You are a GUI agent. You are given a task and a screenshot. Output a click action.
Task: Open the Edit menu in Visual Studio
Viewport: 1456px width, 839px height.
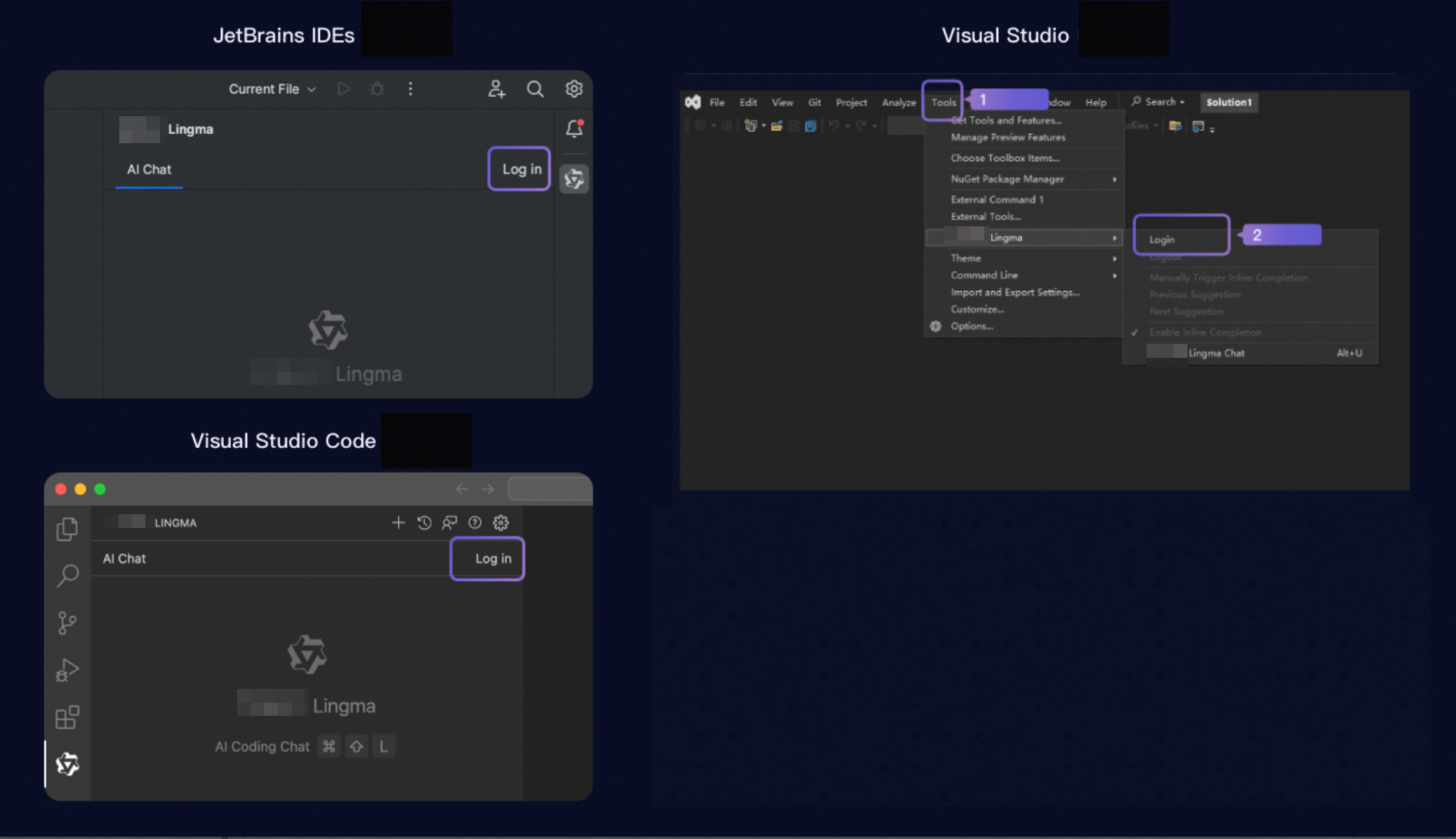pos(748,102)
